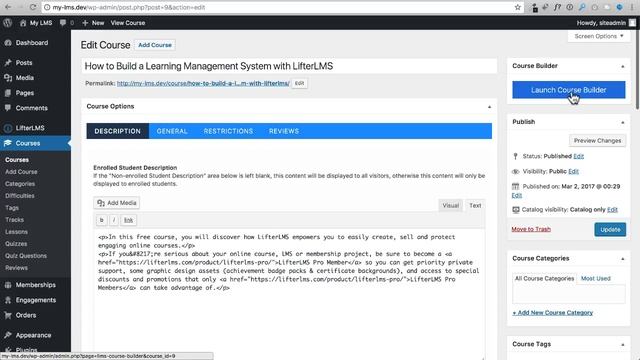Open the Categories submenu link
The width and height of the screenshot is (640, 360).
pyautogui.click(x=20, y=184)
